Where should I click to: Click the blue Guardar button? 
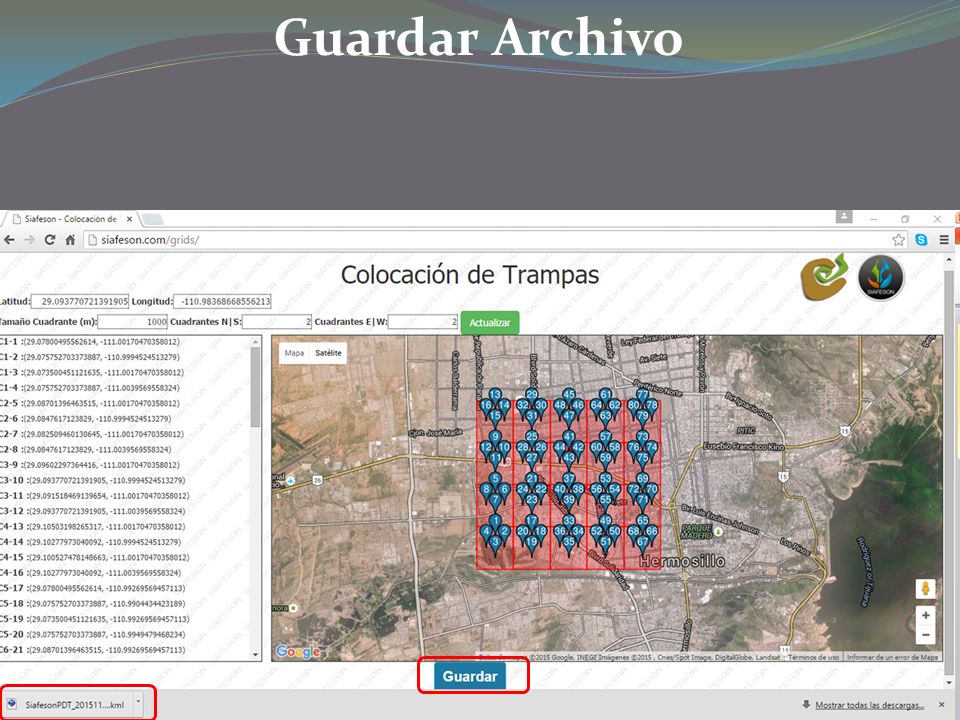[x=470, y=676]
